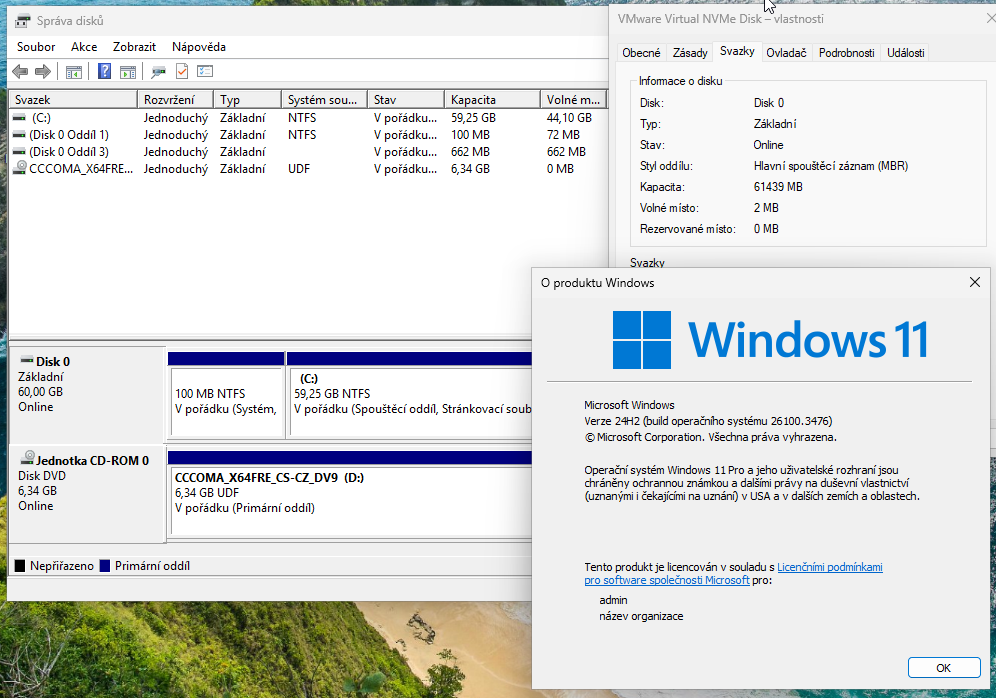Open the Podrobnosti tab
The height and width of the screenshot is (698, 996).
tap(846, 53)
